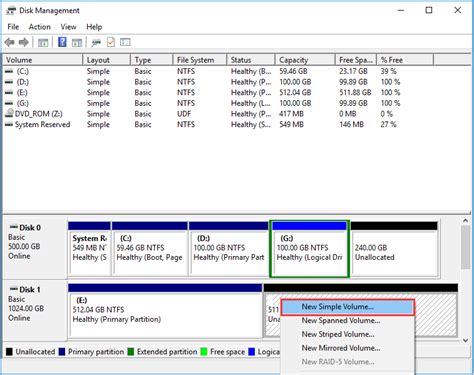Image resolution: width=474 pixels, height=375 pixels.
Task: Choose New Striped Volume from context menu
Action: (x=348, y=334)
